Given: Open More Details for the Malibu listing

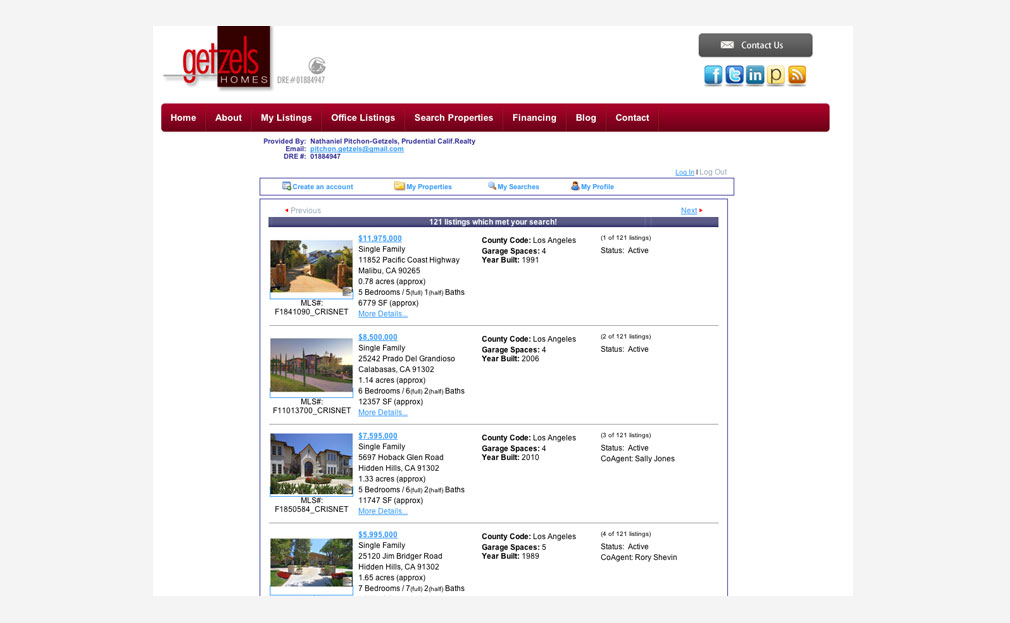Looking at the screenshot, I should tap(383, 313).
